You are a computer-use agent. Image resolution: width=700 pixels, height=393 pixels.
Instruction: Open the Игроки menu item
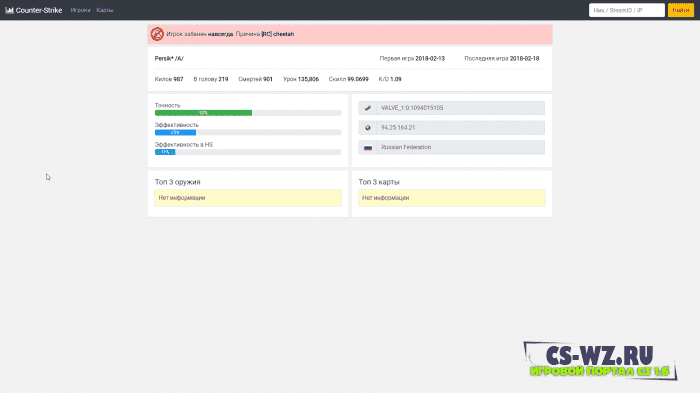click(80, 10)
